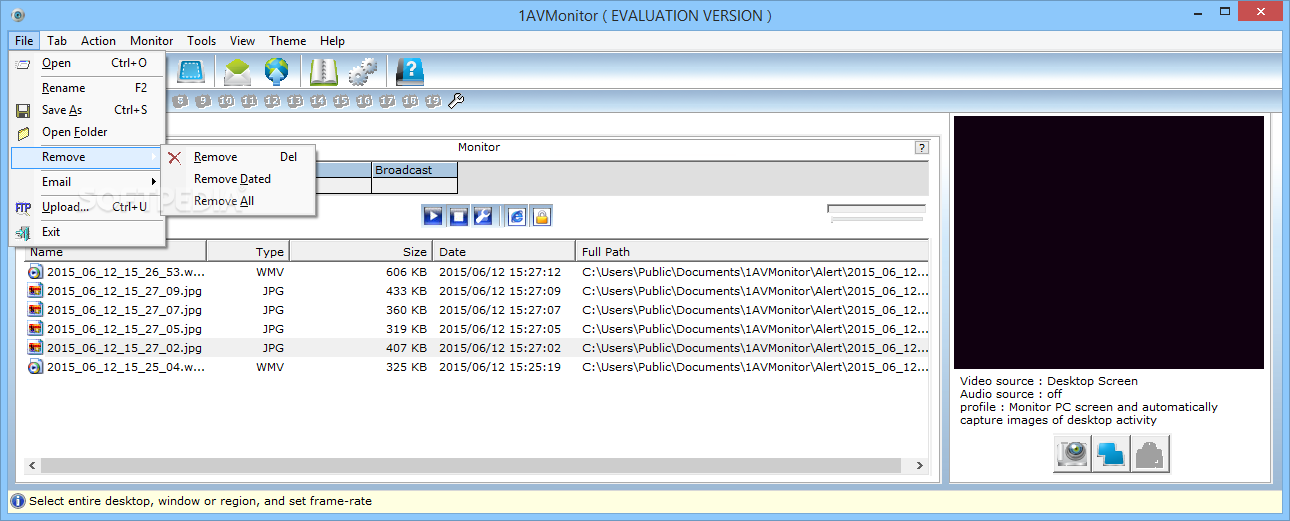
Task: Sort file list by Full Path column
Action: [752, 252]
